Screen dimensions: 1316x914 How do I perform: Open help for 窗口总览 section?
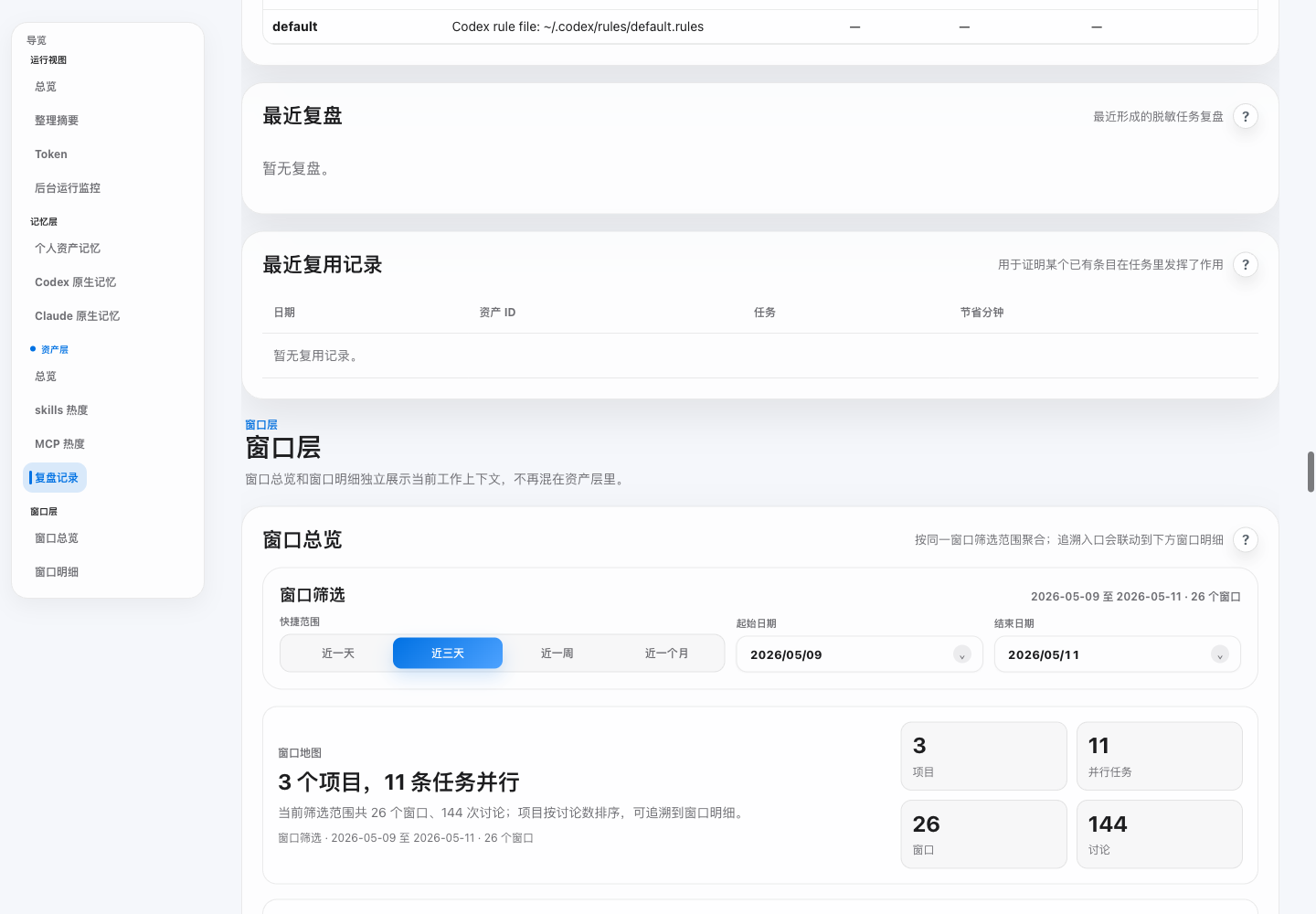(1245, 540)
